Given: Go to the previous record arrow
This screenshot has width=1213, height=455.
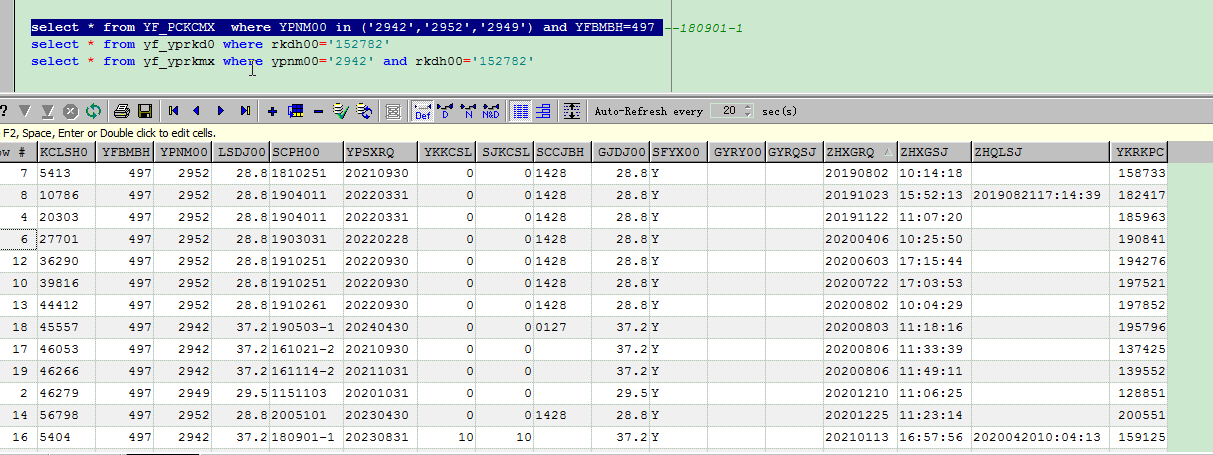Looking at the screenshot, I should coord(196,111).
